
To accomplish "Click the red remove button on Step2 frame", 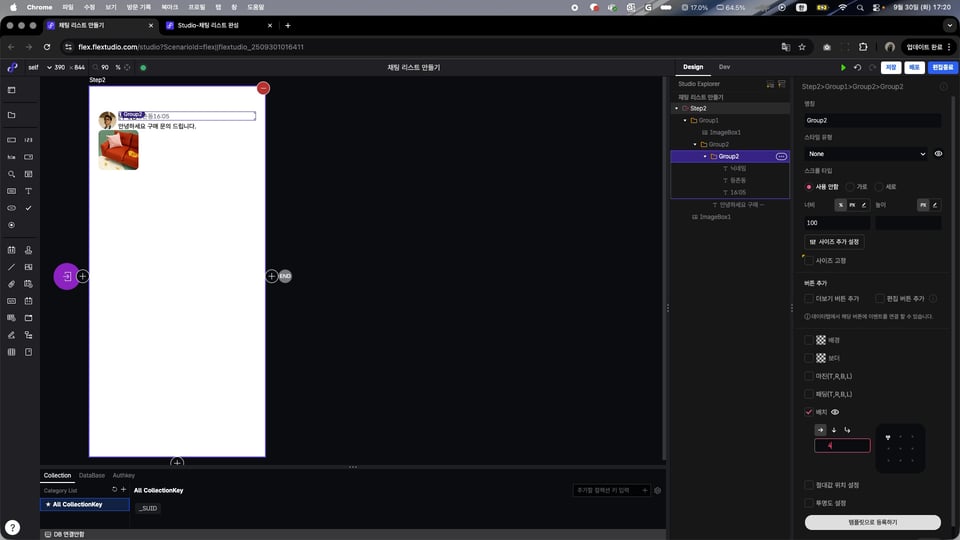I will click(x=263, y=89).
